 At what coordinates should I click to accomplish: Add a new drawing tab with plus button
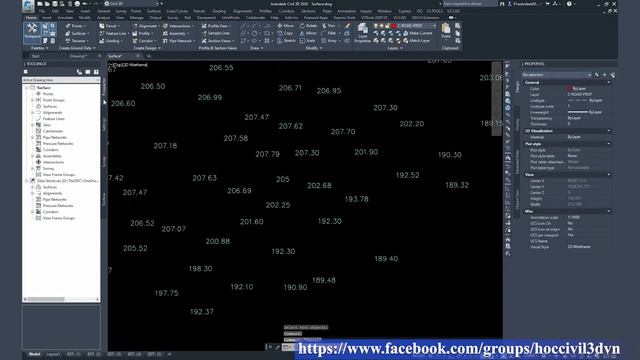(x=149, y=56)
